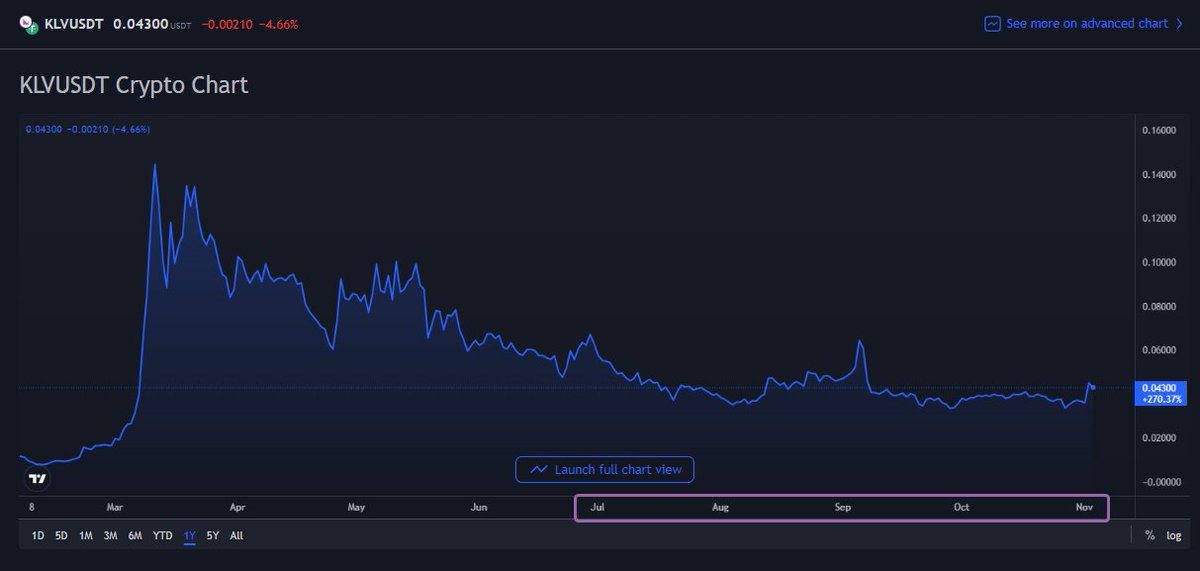This screenshot has height=571, width=1200.
Task: Click the 0.04300 price in the header
Action: tap(141, 23)
